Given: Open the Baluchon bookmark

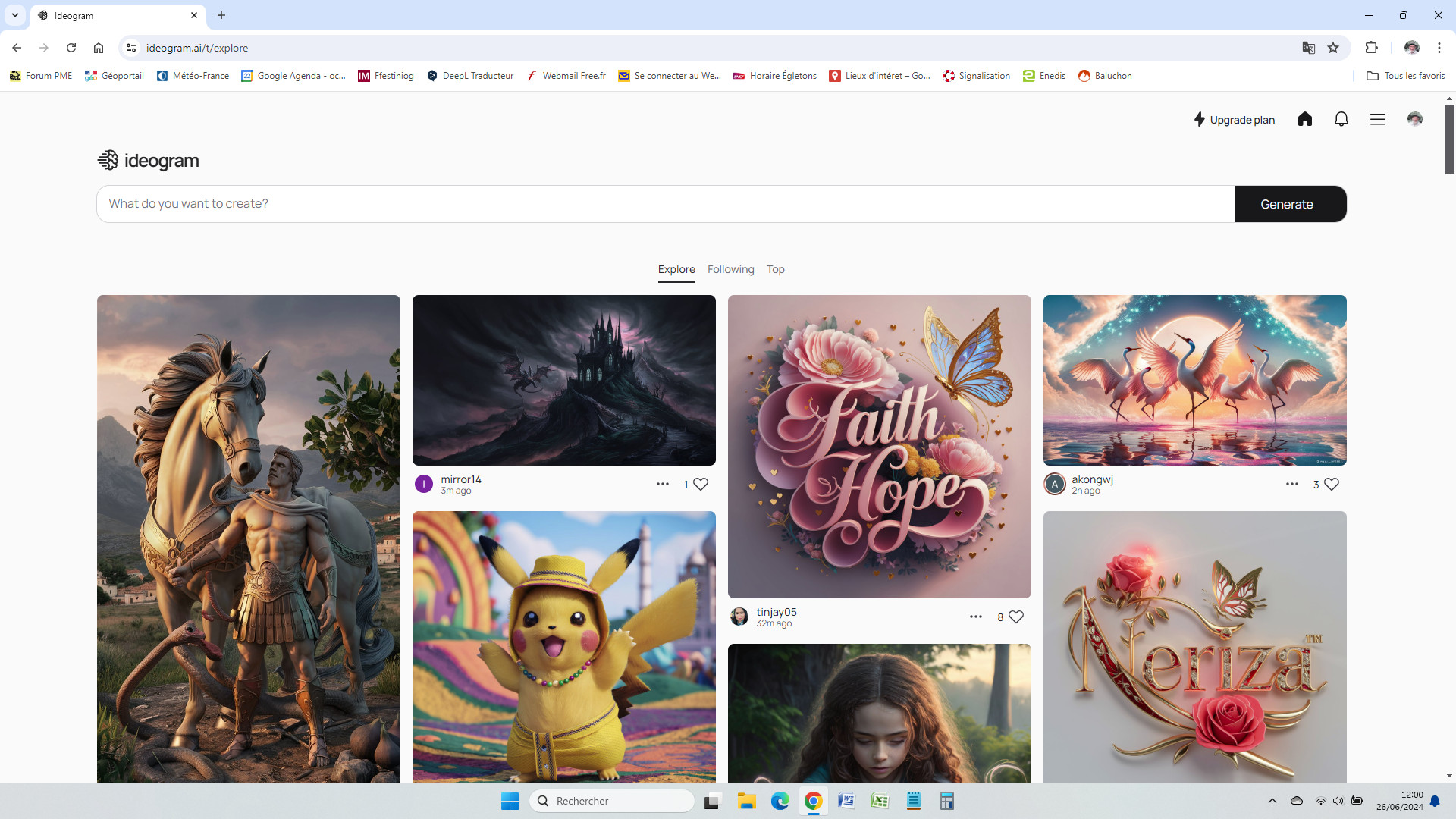Looking at the screenshot, I should (x=1105, y=76).
